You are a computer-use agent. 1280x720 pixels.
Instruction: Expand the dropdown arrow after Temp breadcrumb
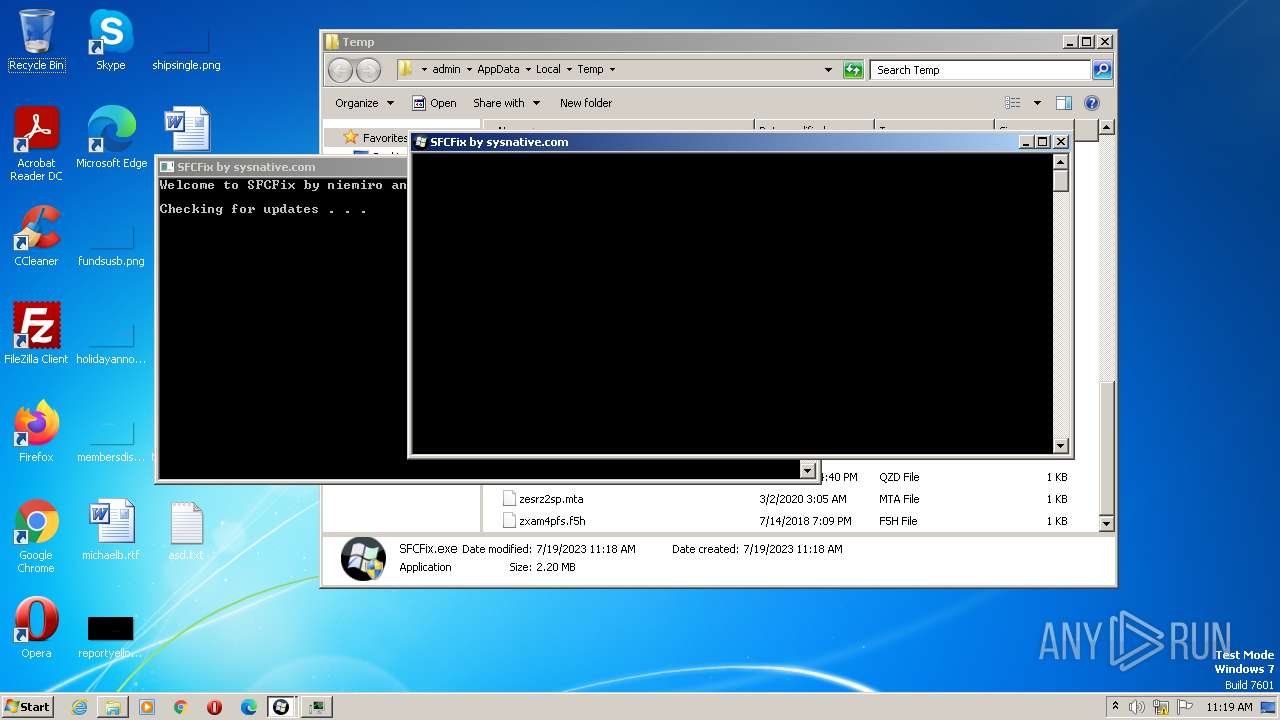pos(612,70)
